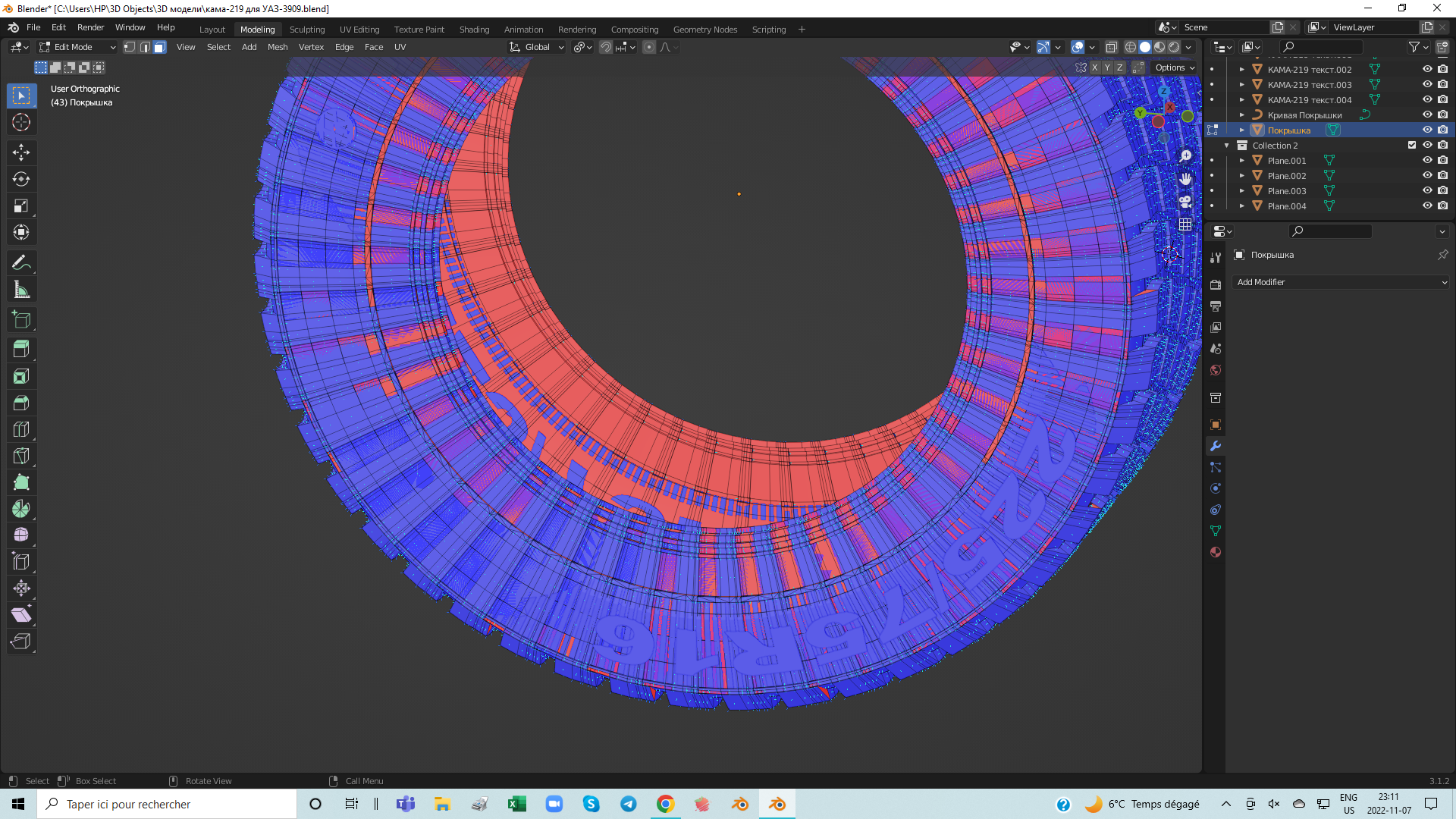Pick the 3D Cursor tool

click(21, 122)
